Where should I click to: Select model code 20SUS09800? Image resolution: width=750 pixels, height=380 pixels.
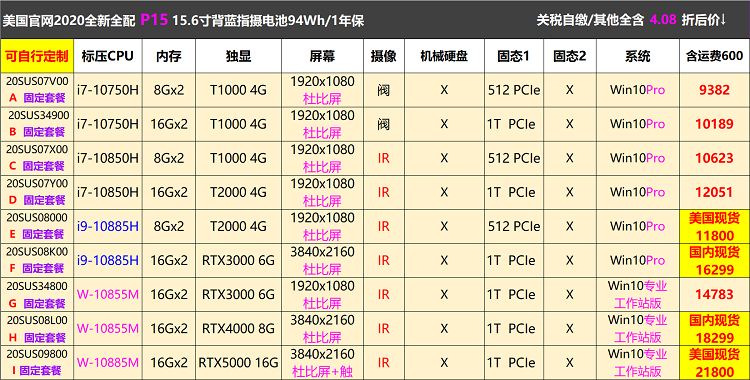[37, 354]
